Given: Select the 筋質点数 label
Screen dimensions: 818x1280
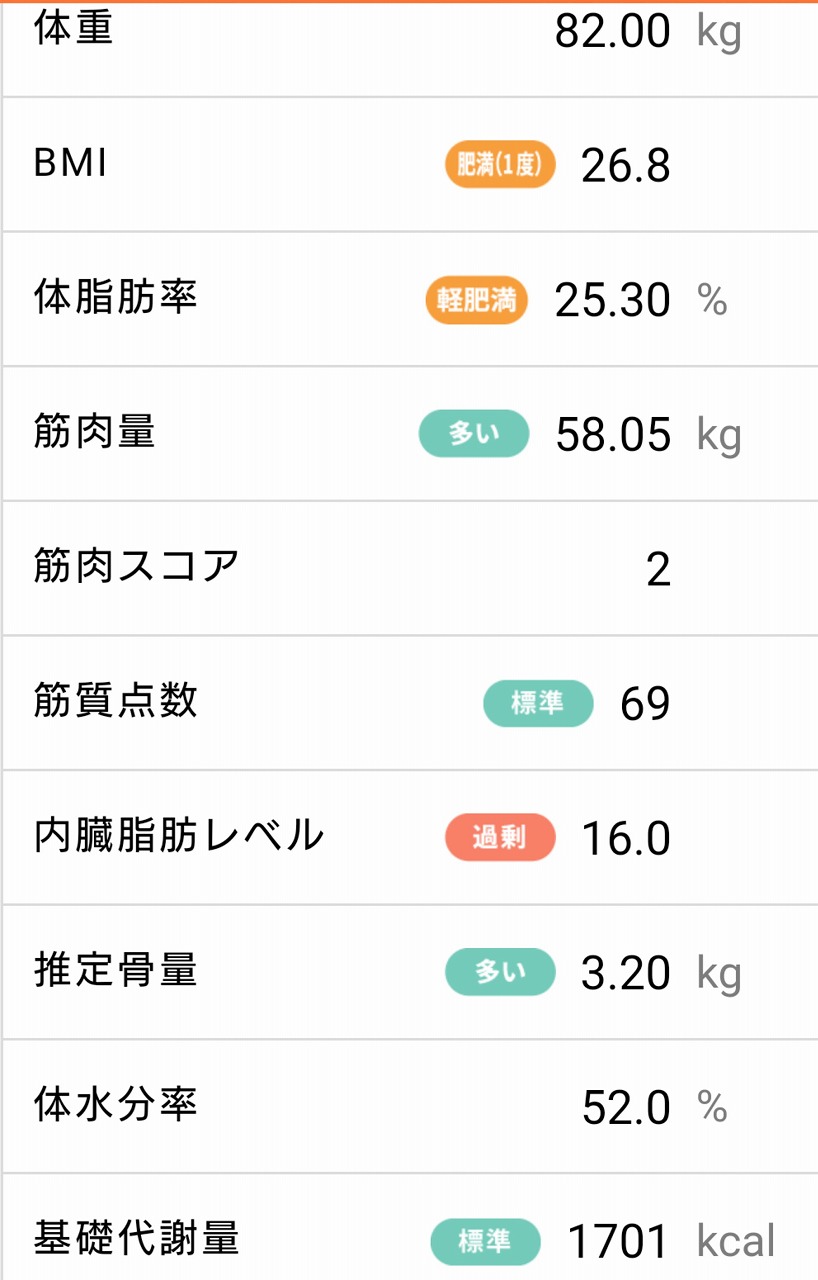Looking at the screenshot, I should point(116,702).
